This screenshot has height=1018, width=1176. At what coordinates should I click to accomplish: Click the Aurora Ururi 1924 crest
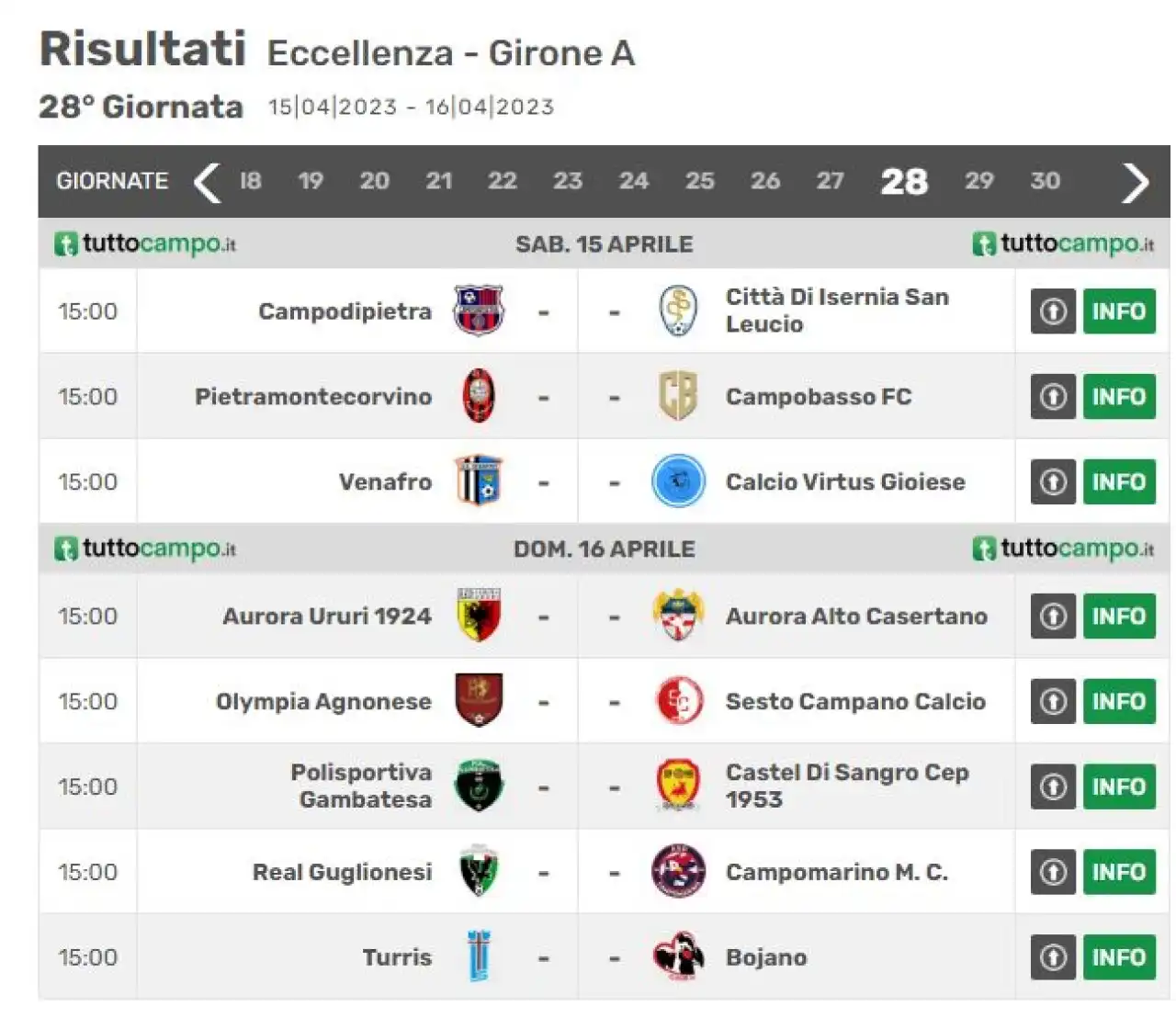tap(479, 616)
